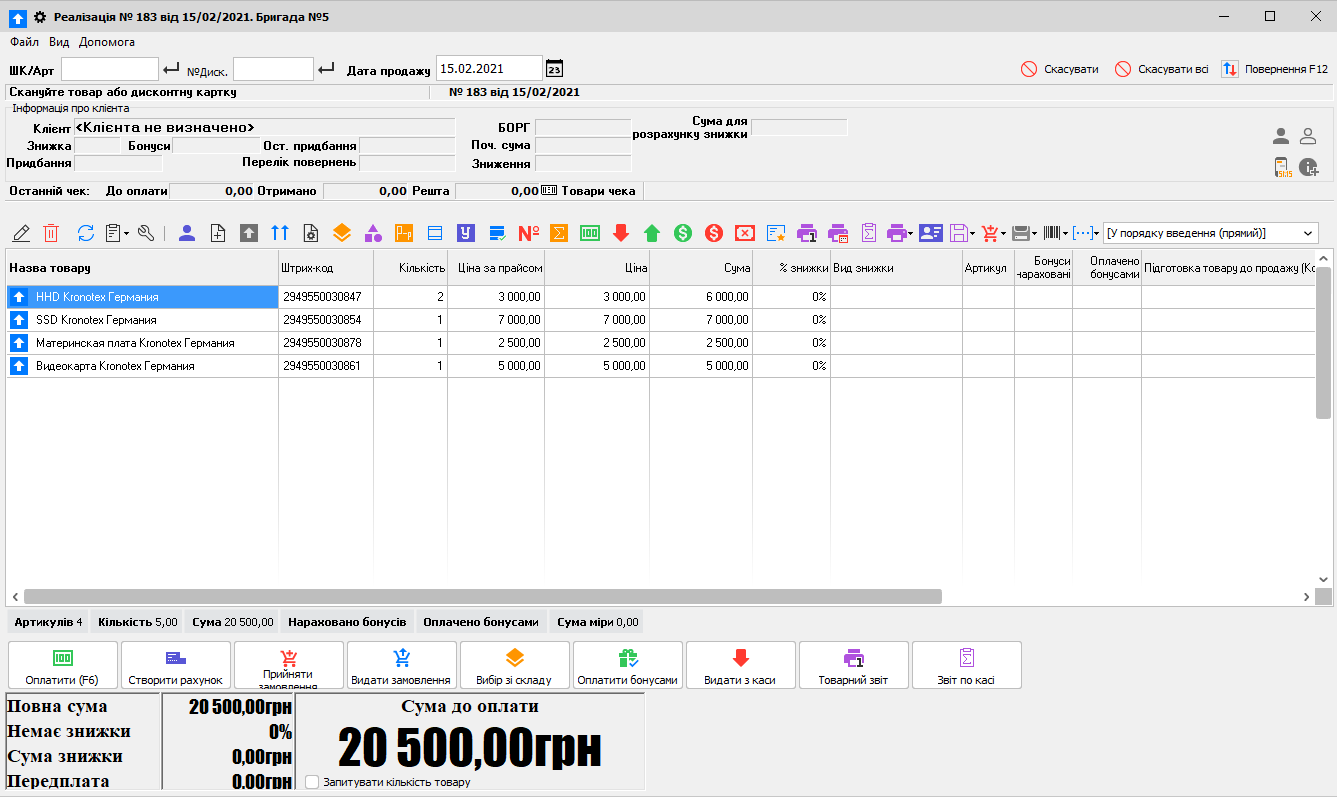Click the red № number icon
Image resolution: width=1337 pixels, height=797 pixels.
528,233
